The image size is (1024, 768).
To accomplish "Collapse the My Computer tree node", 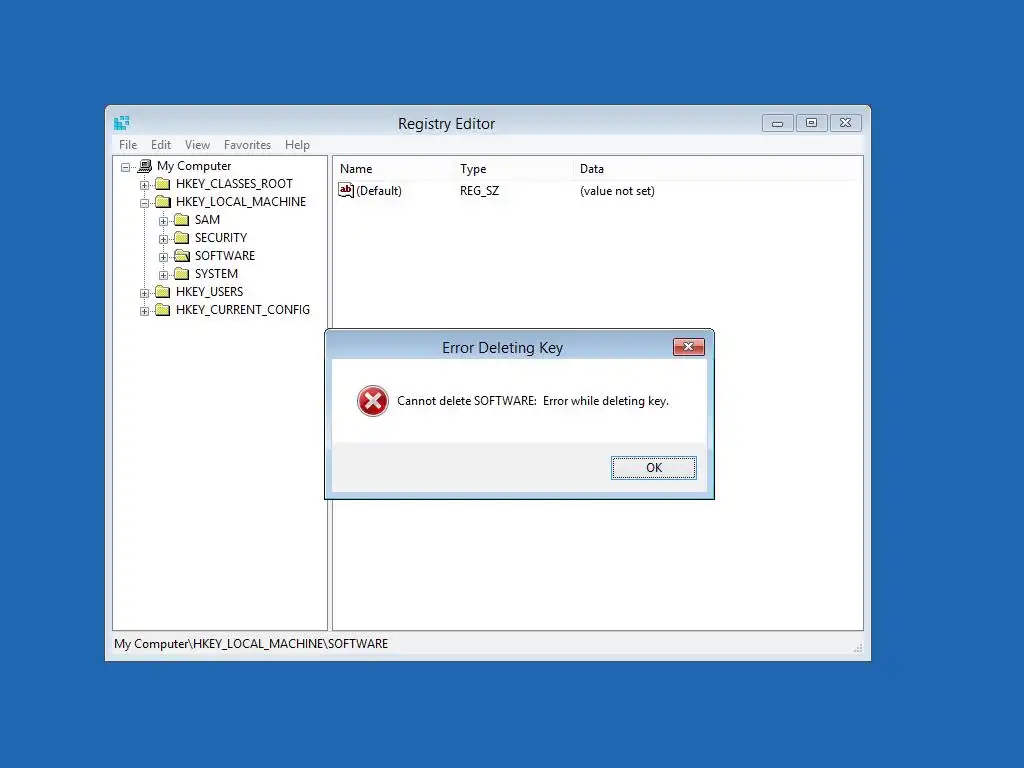I will pyautogui.click(x=125, y=167).
